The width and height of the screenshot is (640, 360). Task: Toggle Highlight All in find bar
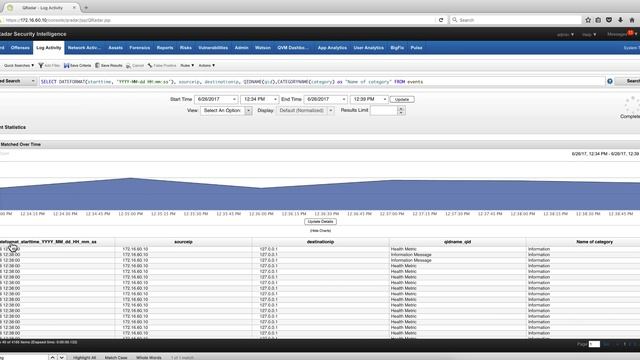(84, 358)
